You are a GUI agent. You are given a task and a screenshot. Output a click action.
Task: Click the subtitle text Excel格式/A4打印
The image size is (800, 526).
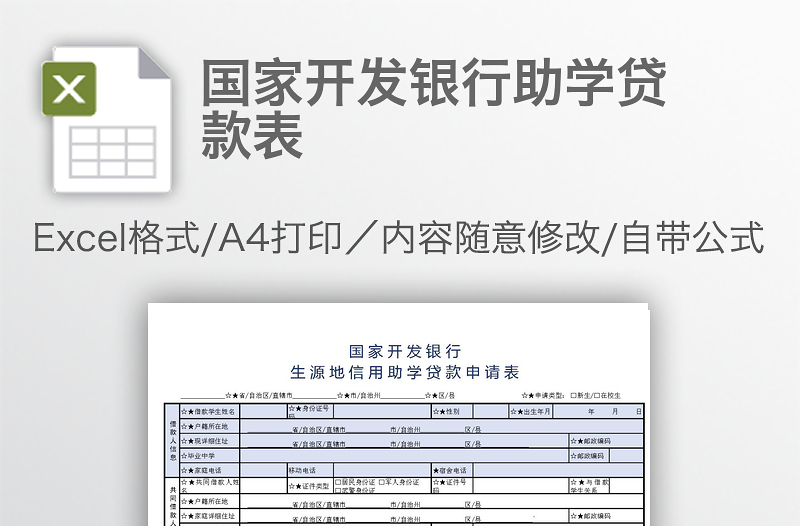[x=187, y=238]
